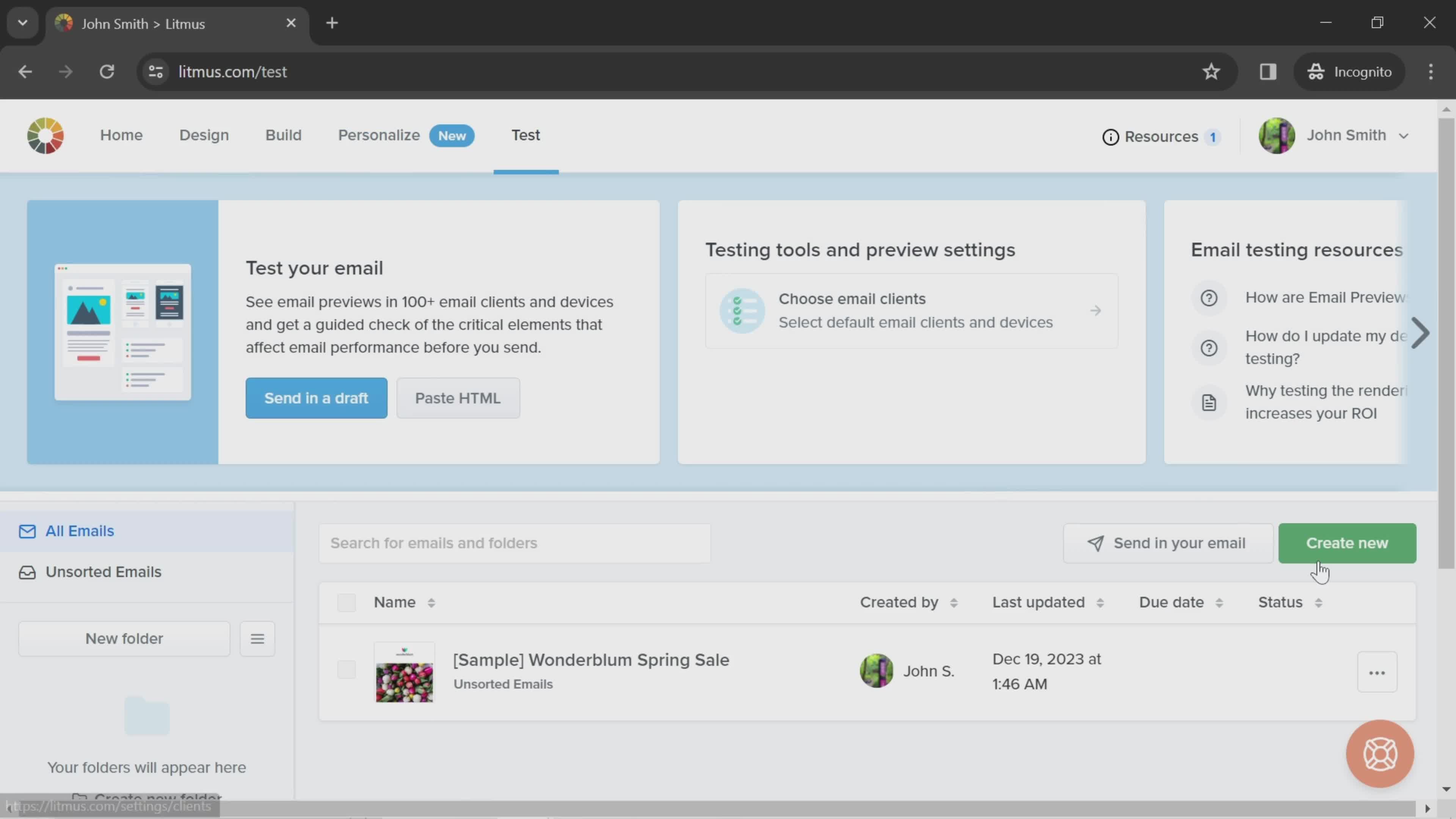The width and height of the screenshot is (1456, 819).
Task: Click the Create new button
Action: [x=1347, y=542]
